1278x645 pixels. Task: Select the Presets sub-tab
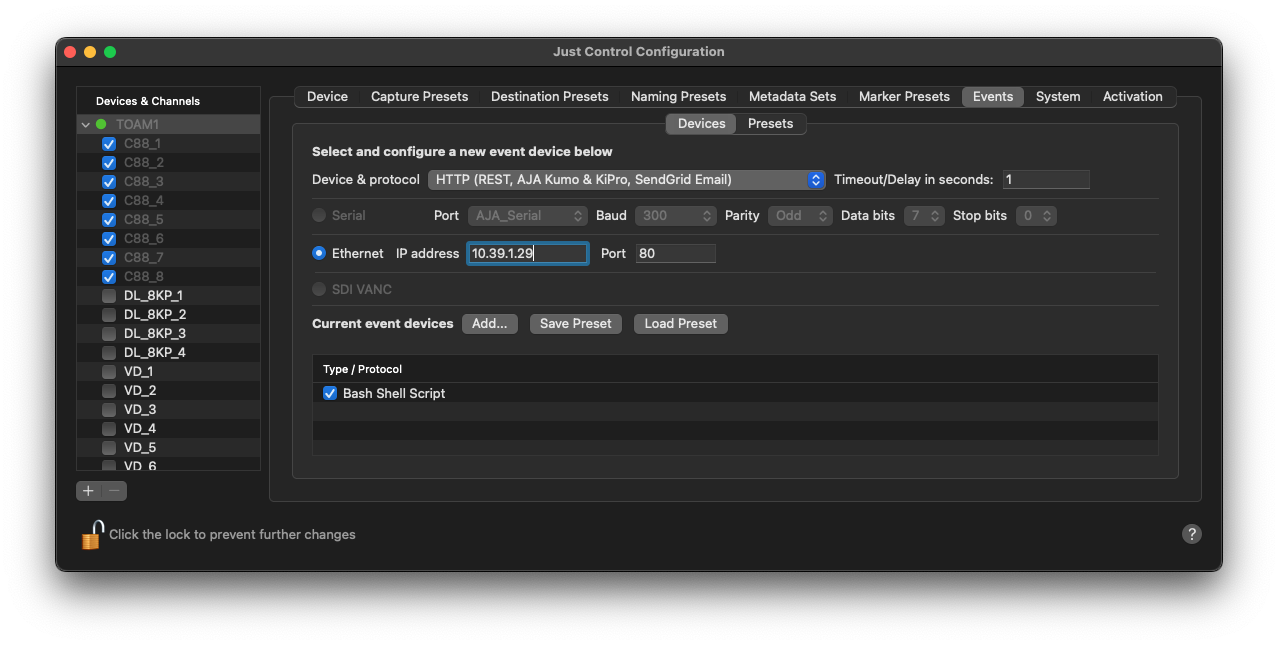tap(770, 124)
